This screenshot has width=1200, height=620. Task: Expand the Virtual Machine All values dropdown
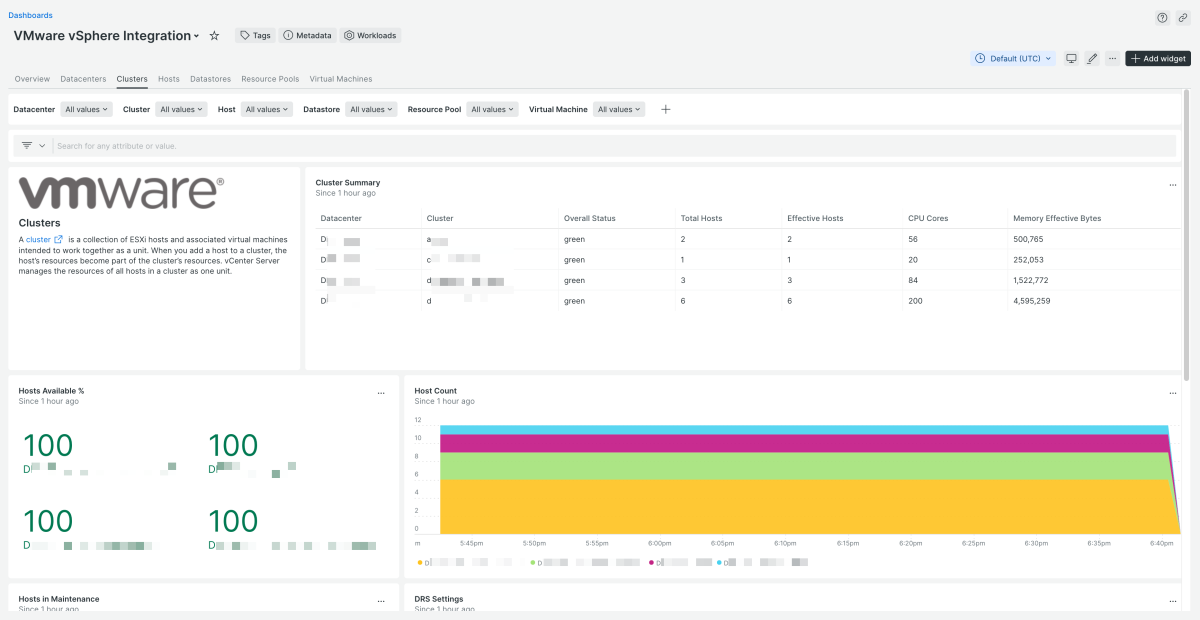coord(619,109)
